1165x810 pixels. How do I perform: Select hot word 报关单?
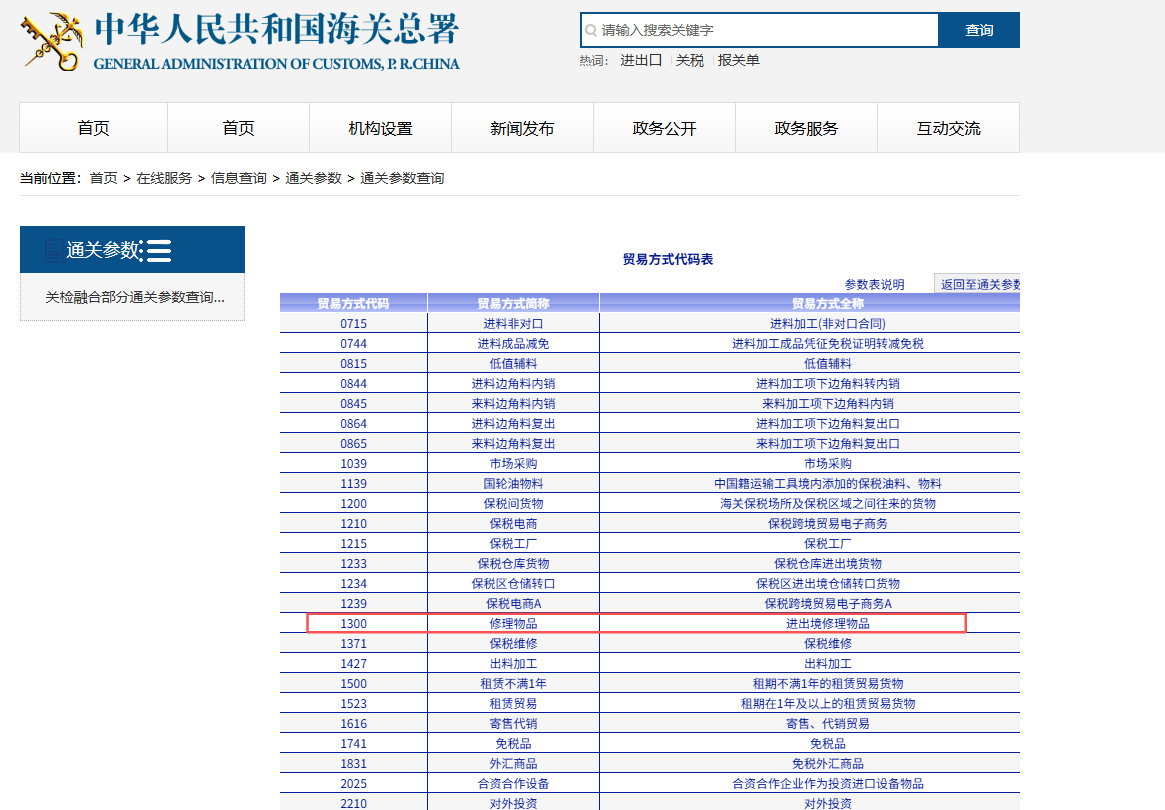[x=739, y=60]
